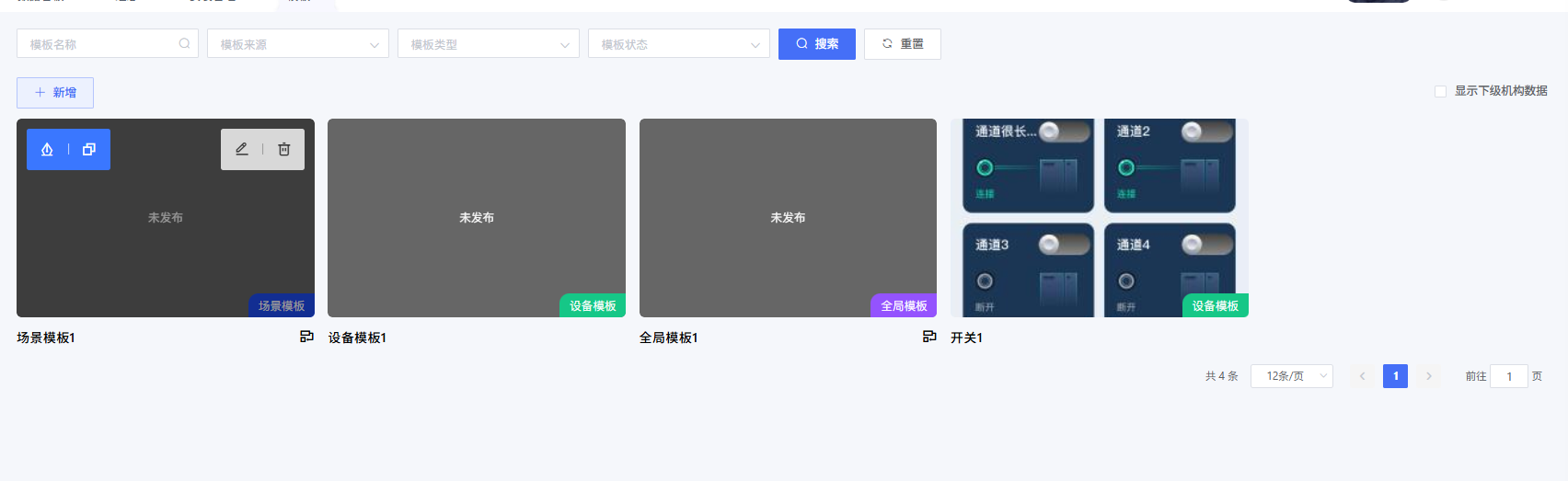Go to the previous page with the left arrow

pyautogui.click(x=1362, y=376)
